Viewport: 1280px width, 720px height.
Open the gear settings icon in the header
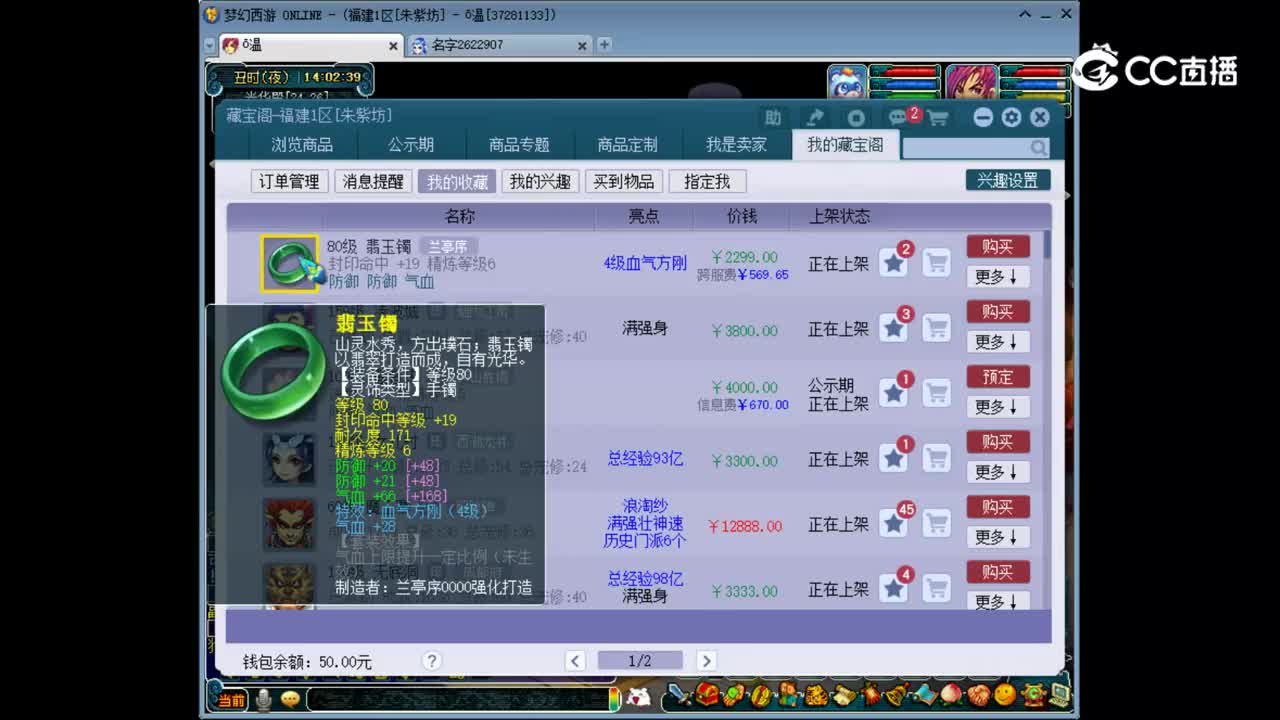point(1011,117)
